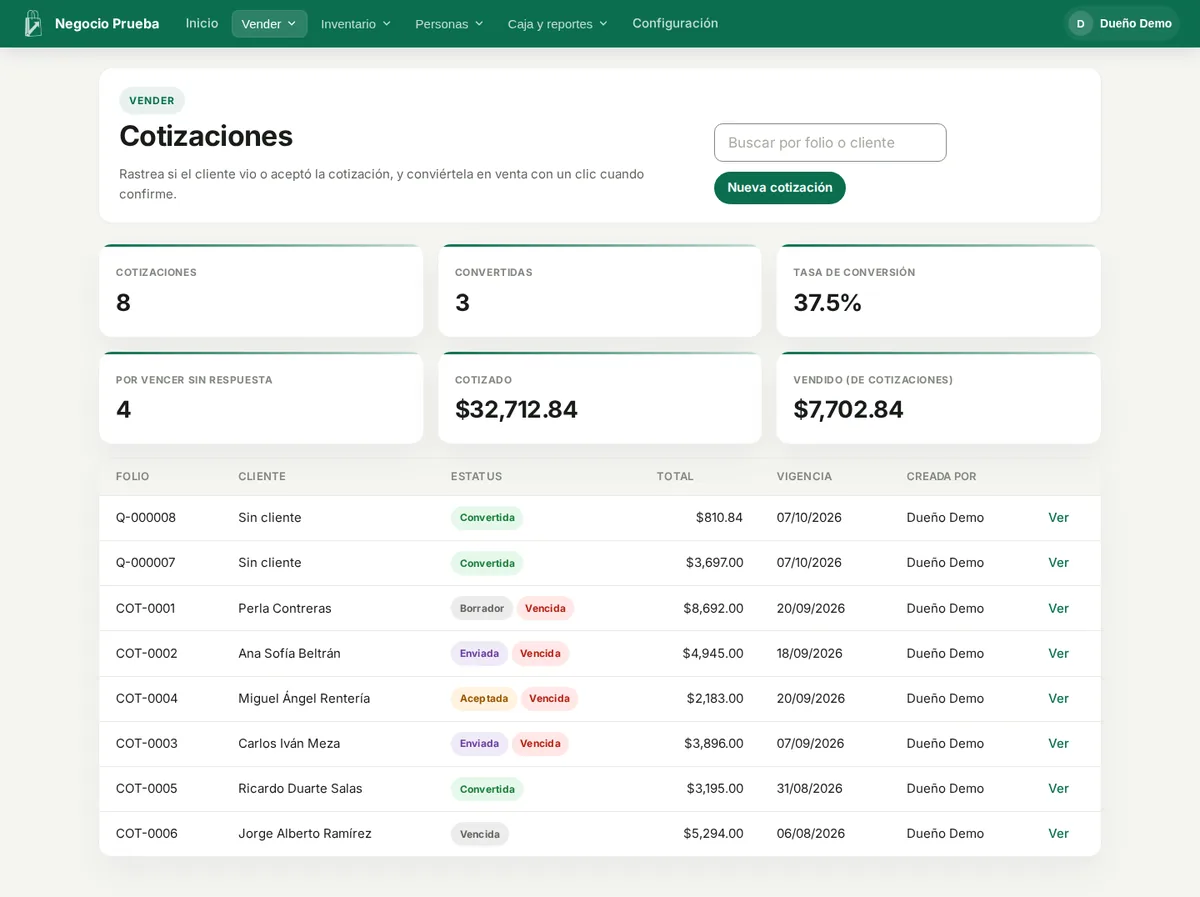This screenshot has width=1200, height=897.
Task: Go to Inicio
Action: click(202, 23)
